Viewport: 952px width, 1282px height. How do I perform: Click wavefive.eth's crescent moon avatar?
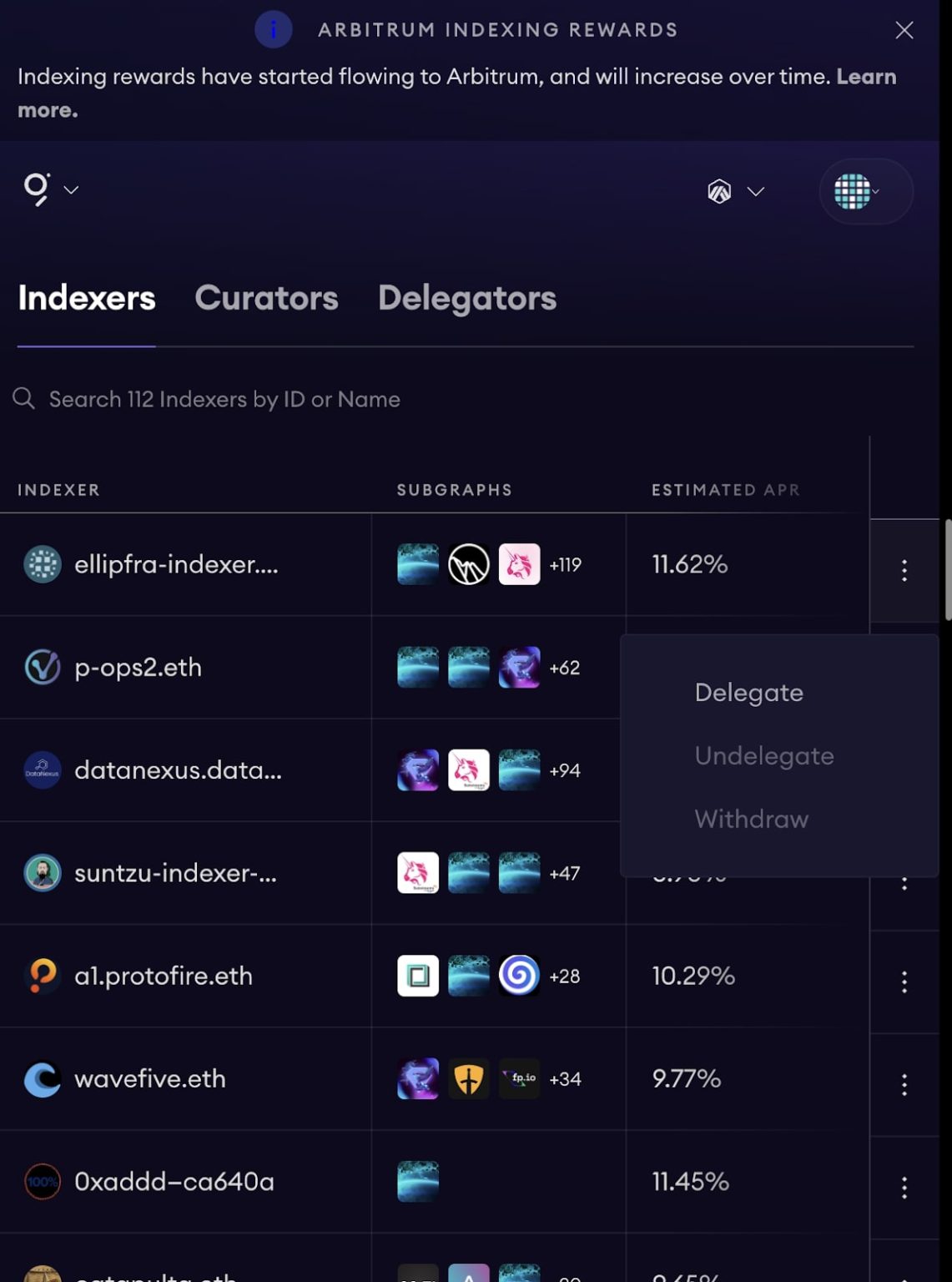coord(42,1078)
